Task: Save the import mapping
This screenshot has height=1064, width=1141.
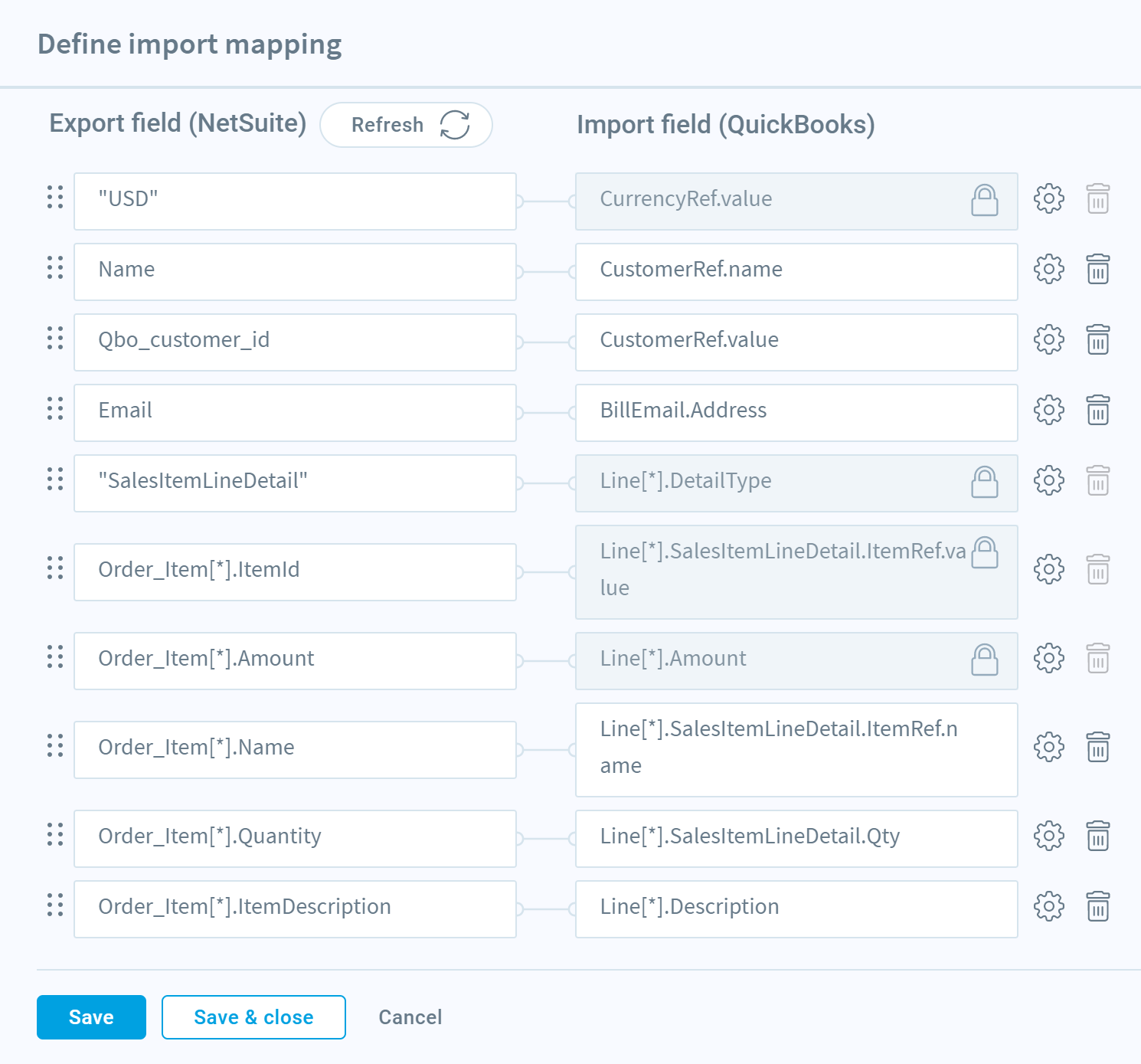Action: [x=91, y=1017]
